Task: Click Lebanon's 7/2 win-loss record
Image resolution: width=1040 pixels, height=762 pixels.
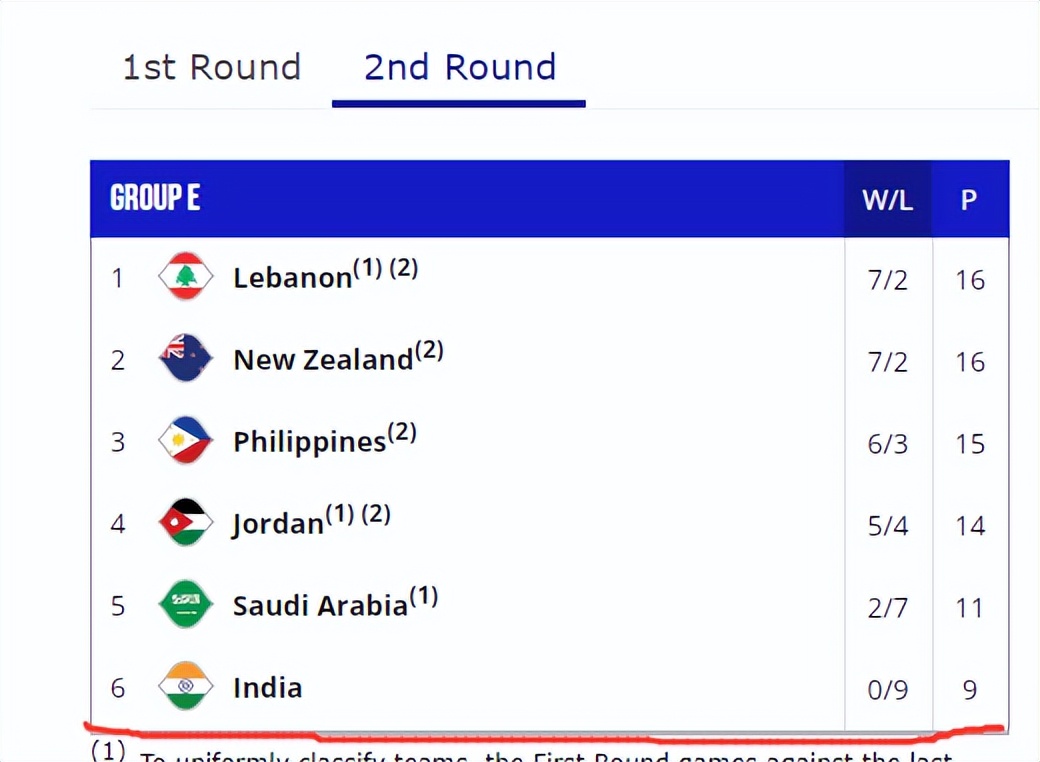Action: tap(887, 280)
